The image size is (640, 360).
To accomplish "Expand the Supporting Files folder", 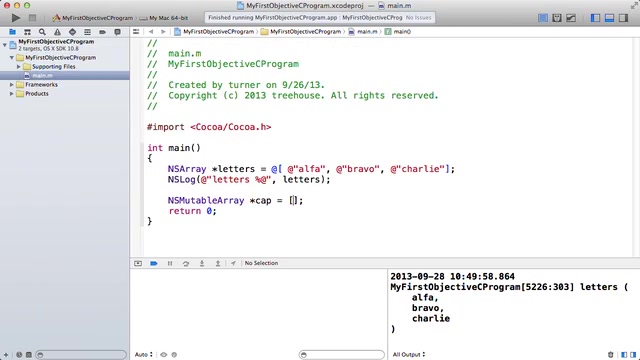I will tap(19, 67).
